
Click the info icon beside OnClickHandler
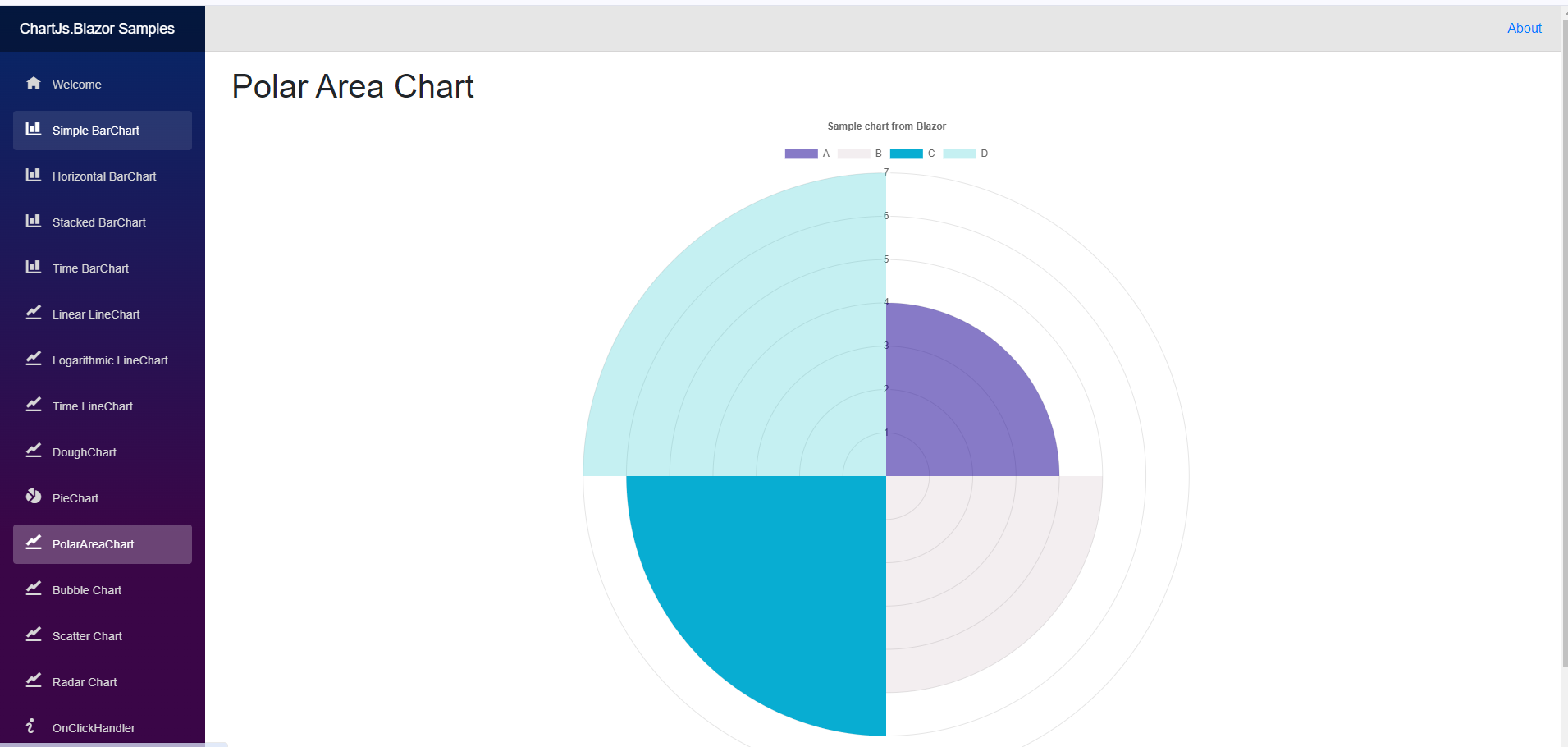31,726
